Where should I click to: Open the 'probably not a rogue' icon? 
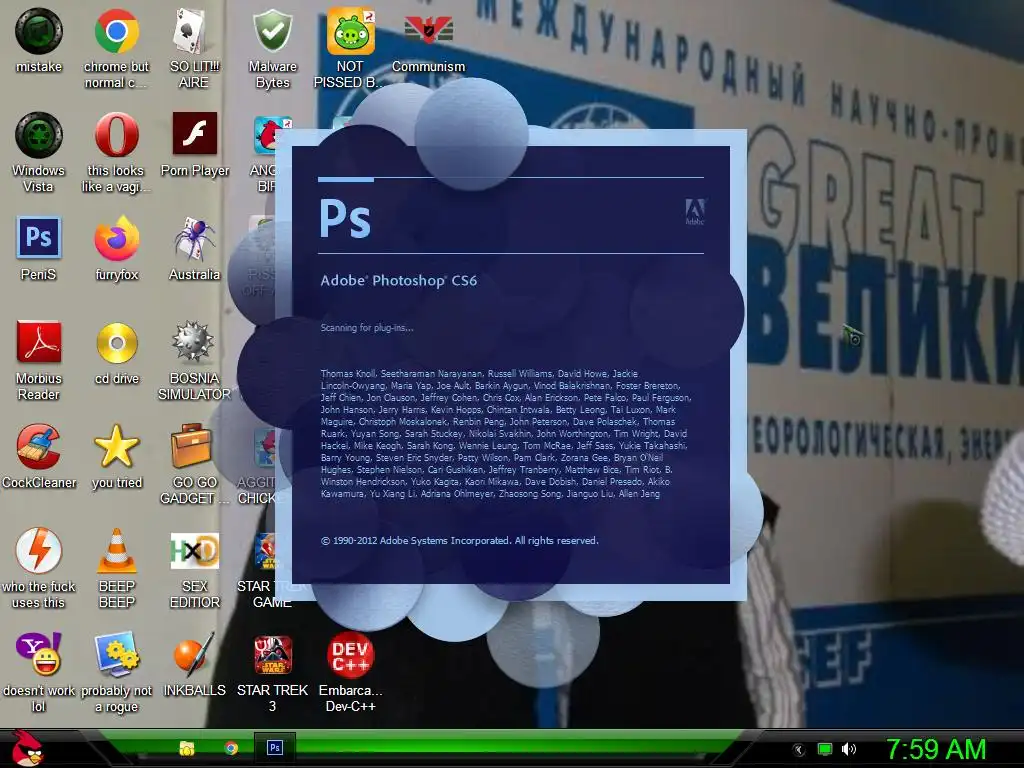click(116, 654)
